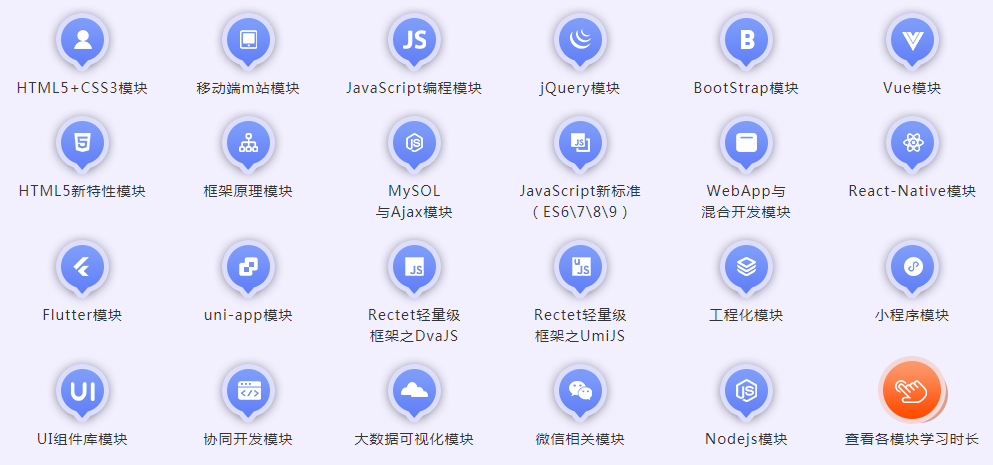Click the Rectet轻量级框架之DvaJS text
993x465 pixels.
point(414,326)
